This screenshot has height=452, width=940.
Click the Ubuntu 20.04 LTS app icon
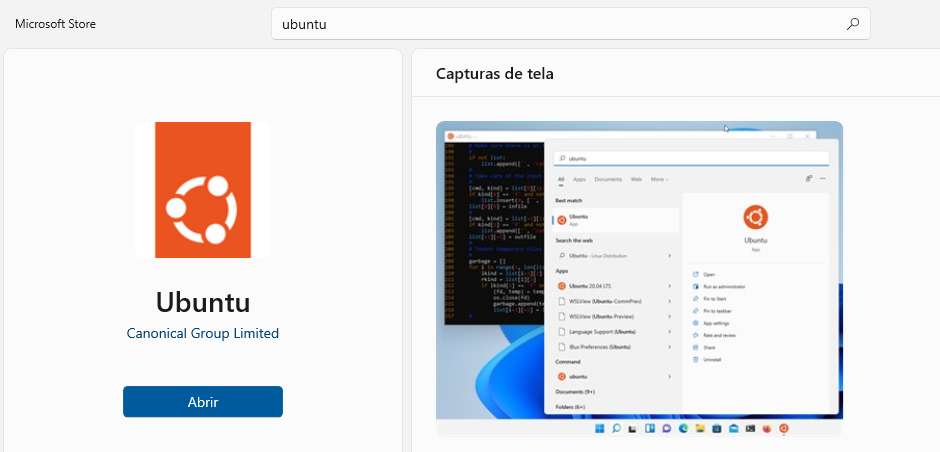[562, 285]
